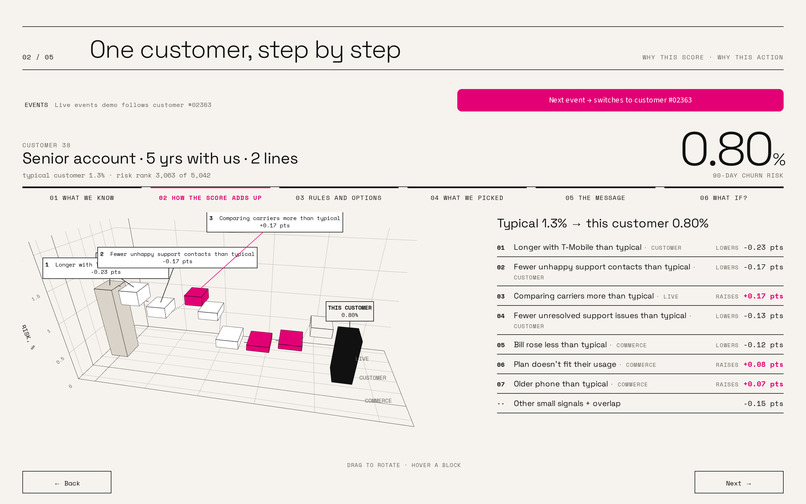Select row 02 Fewer unhappy support contacts
Viewport: 806px width, 504px height.
point(640,272)
